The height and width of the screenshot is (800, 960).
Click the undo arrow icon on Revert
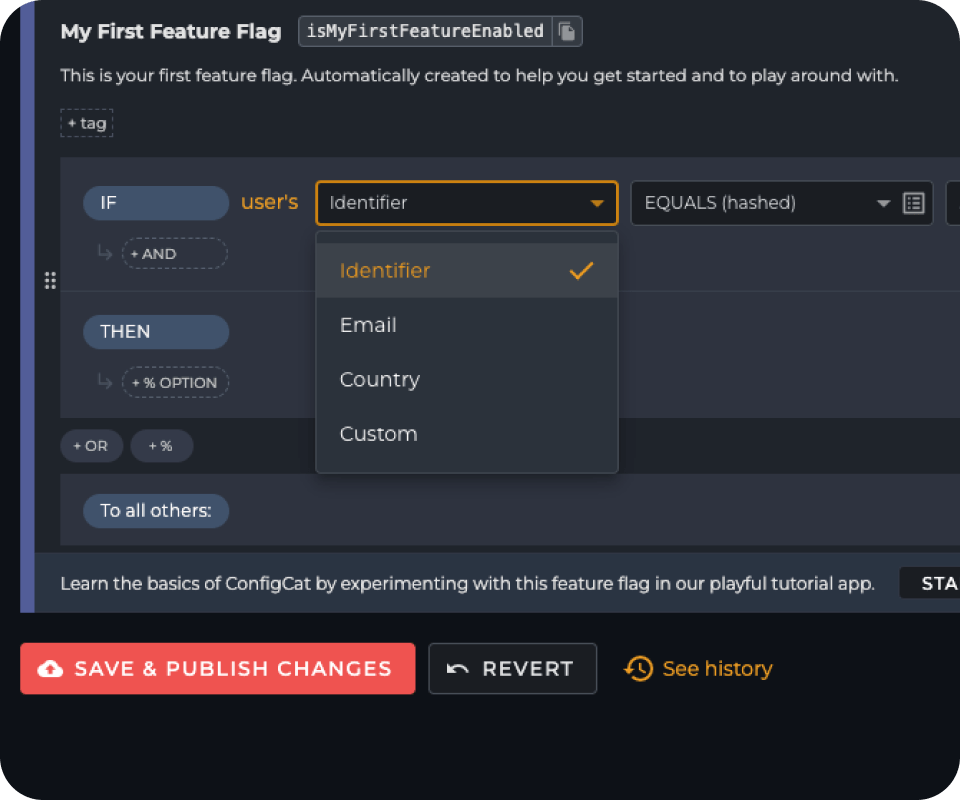[457, 669]
